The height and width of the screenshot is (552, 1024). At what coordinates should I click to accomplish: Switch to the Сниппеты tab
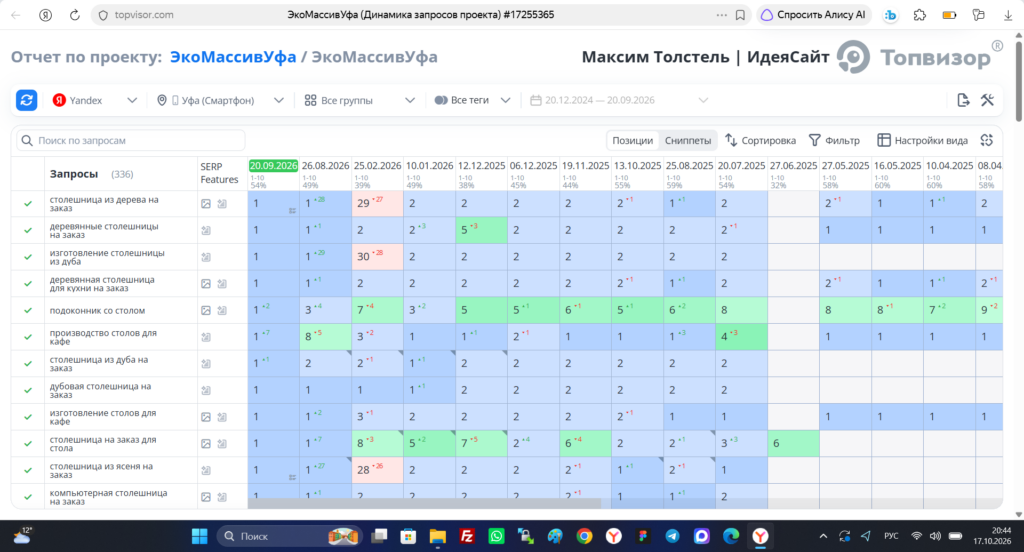[x=688, y=140]
